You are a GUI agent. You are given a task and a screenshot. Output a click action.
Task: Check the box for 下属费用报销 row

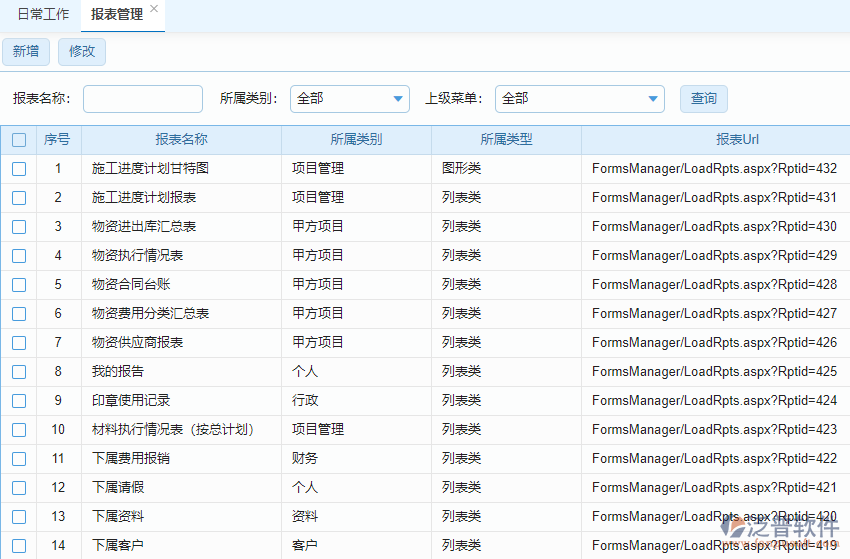tap(19, 459)
